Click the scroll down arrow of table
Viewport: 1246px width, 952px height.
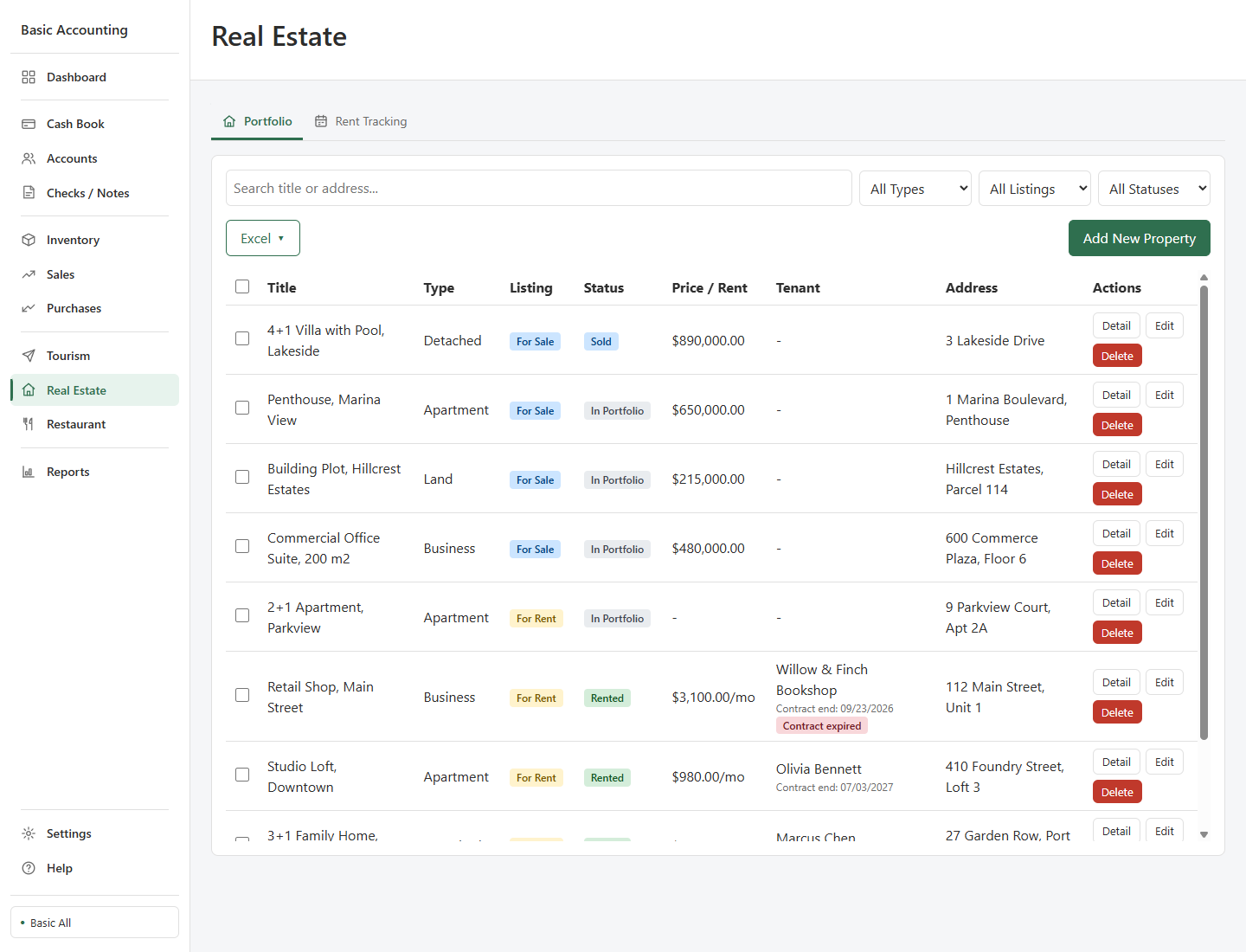pos(1204,835)
